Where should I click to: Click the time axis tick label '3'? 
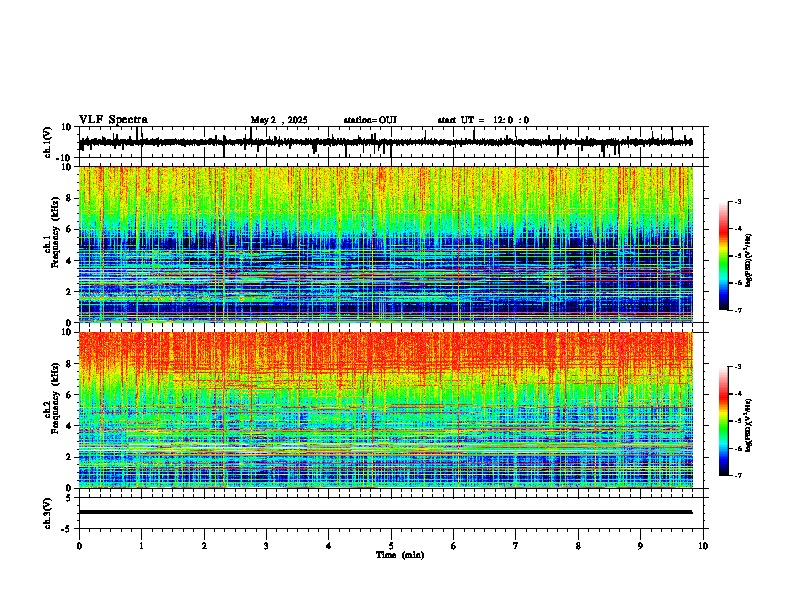tap(266, 545)
